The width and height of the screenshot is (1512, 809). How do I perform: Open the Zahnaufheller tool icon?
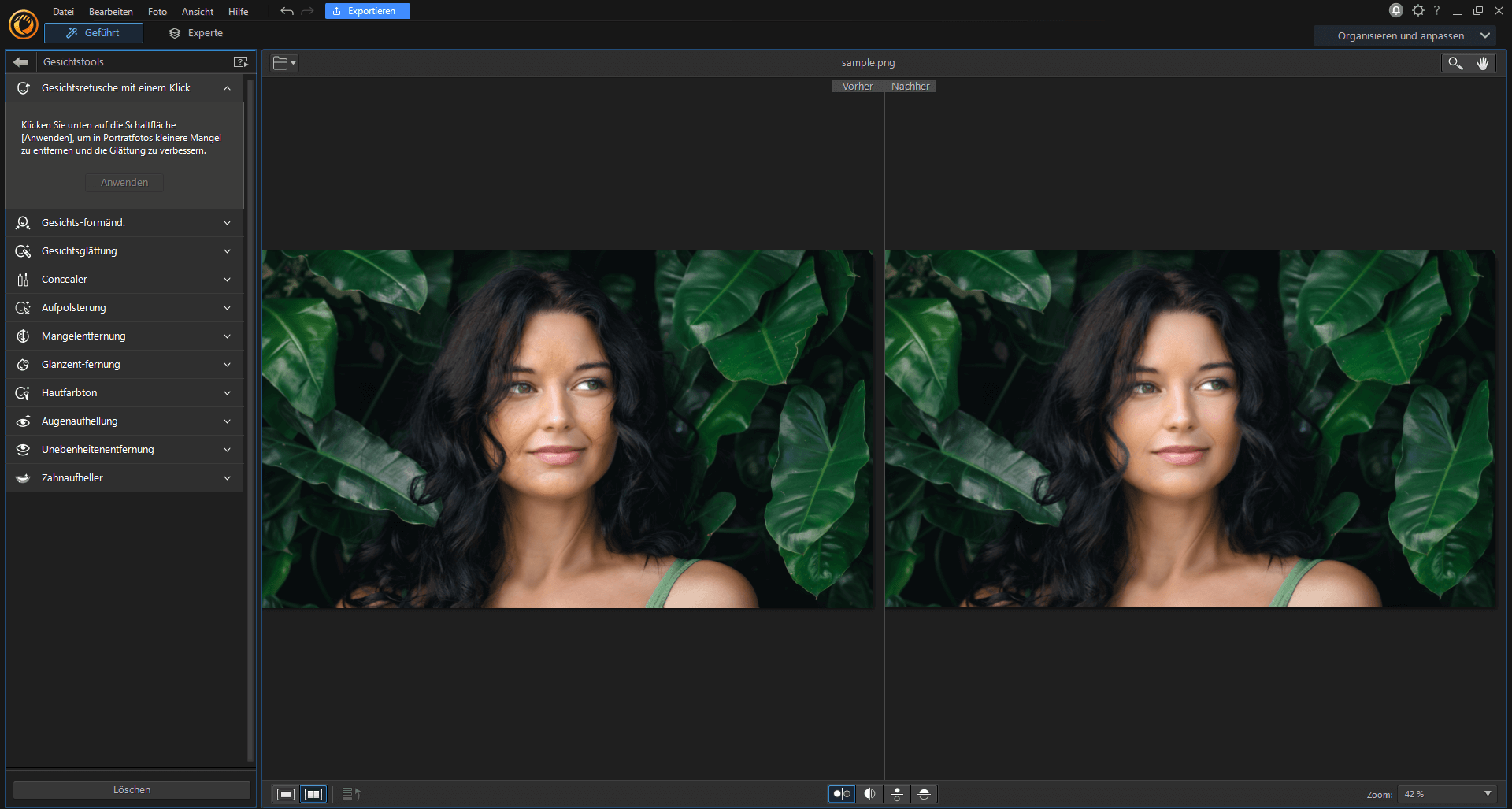pos(24,477)
